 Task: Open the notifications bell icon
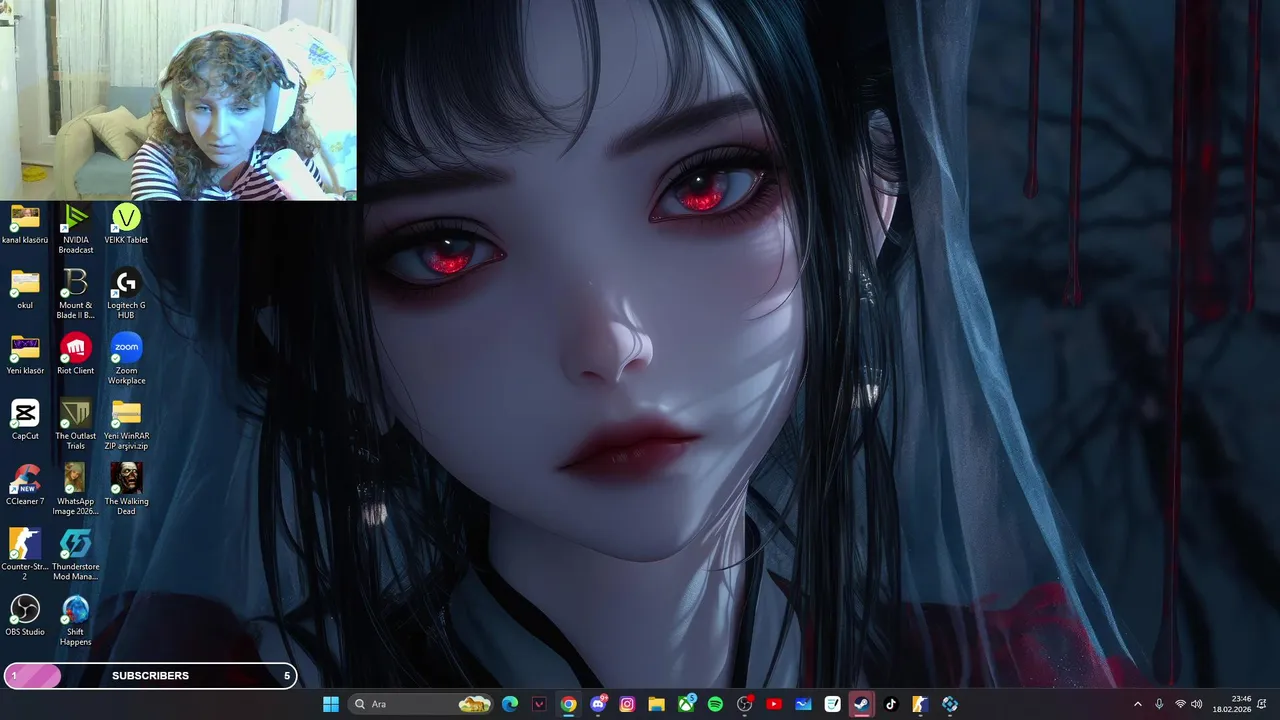tap(1262, 704)
